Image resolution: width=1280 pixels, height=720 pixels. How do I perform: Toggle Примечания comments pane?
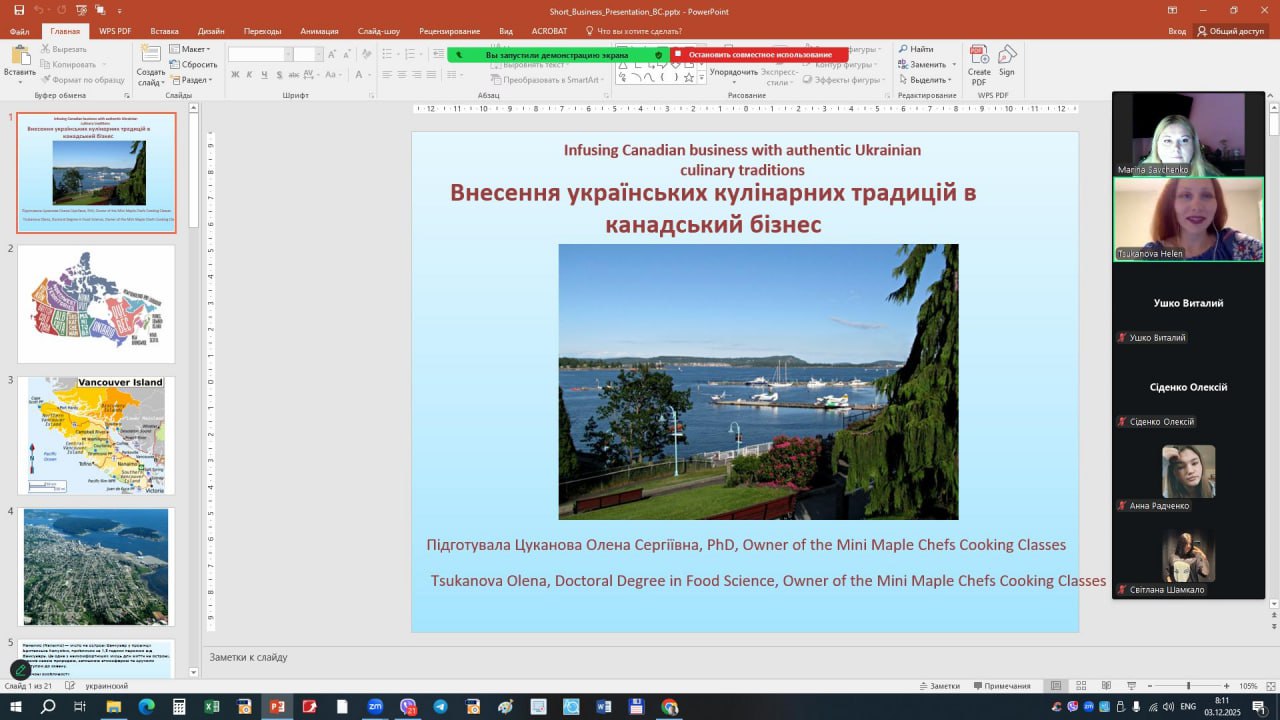click(1000, 686)
